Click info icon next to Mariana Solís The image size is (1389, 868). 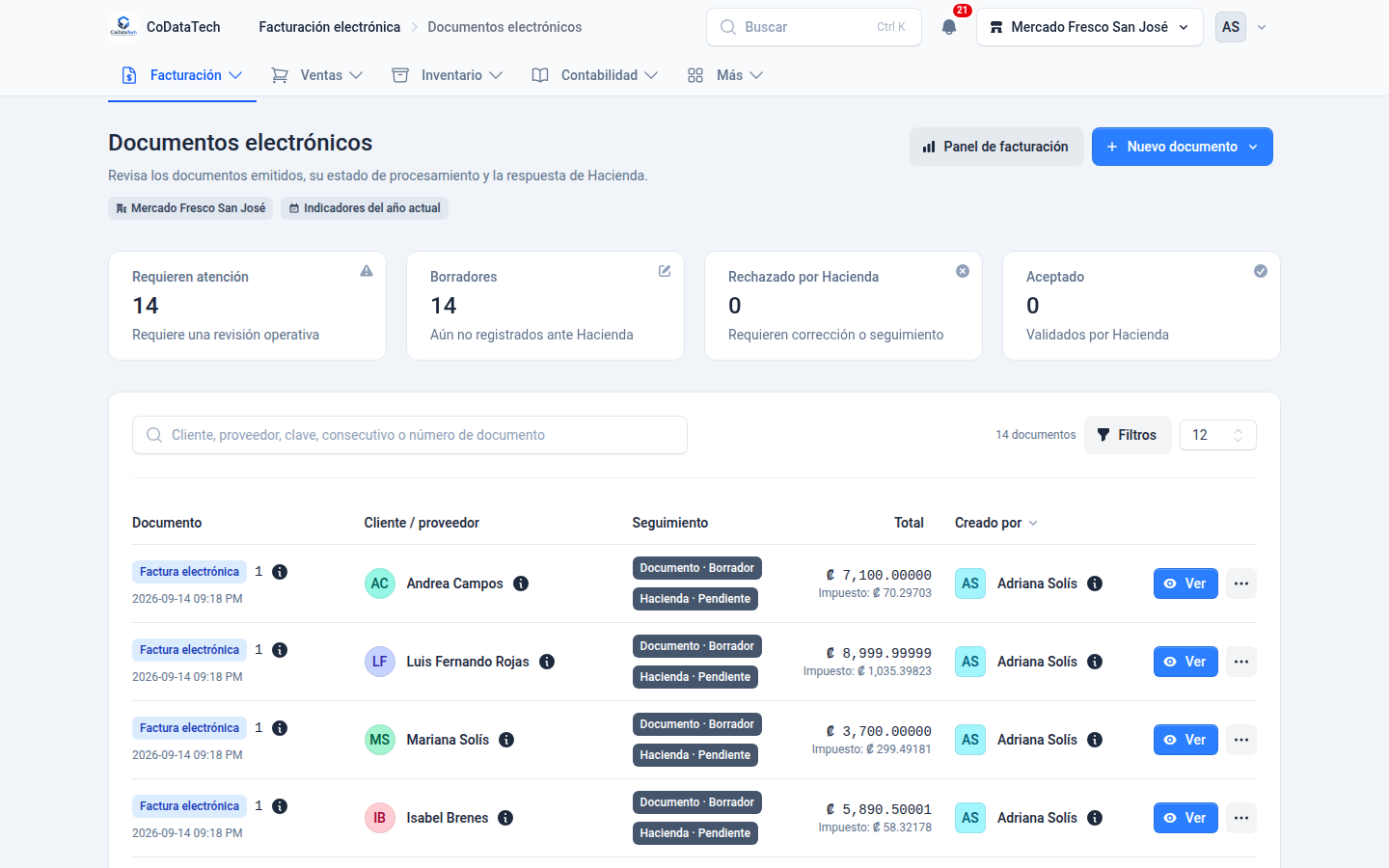tap(506, 740)
